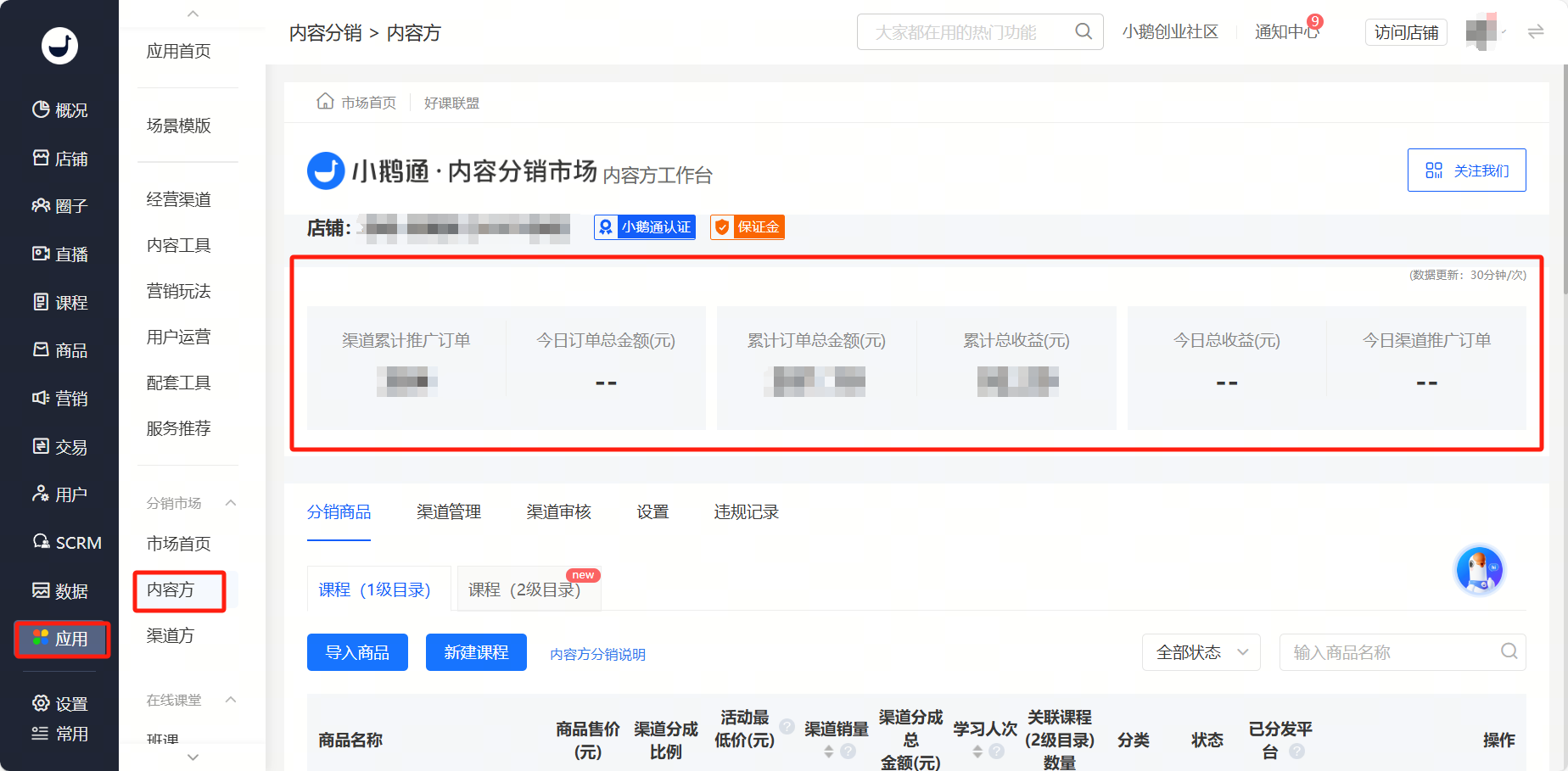The height and width of the screenshot is (771, 1568).
Task: Sort by 学习人次 column arrows
Action: (977, 751)
